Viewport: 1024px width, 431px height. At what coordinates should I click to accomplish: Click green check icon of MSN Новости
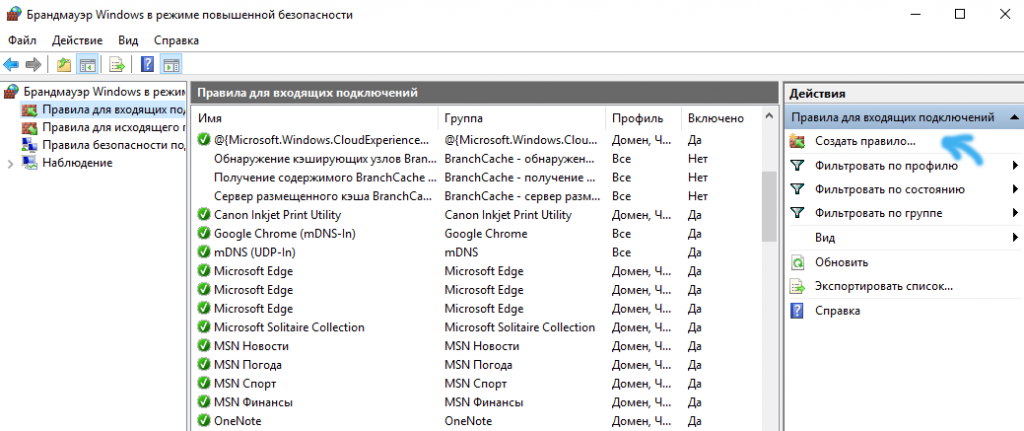pyautogui.click(x=204, y=346)
